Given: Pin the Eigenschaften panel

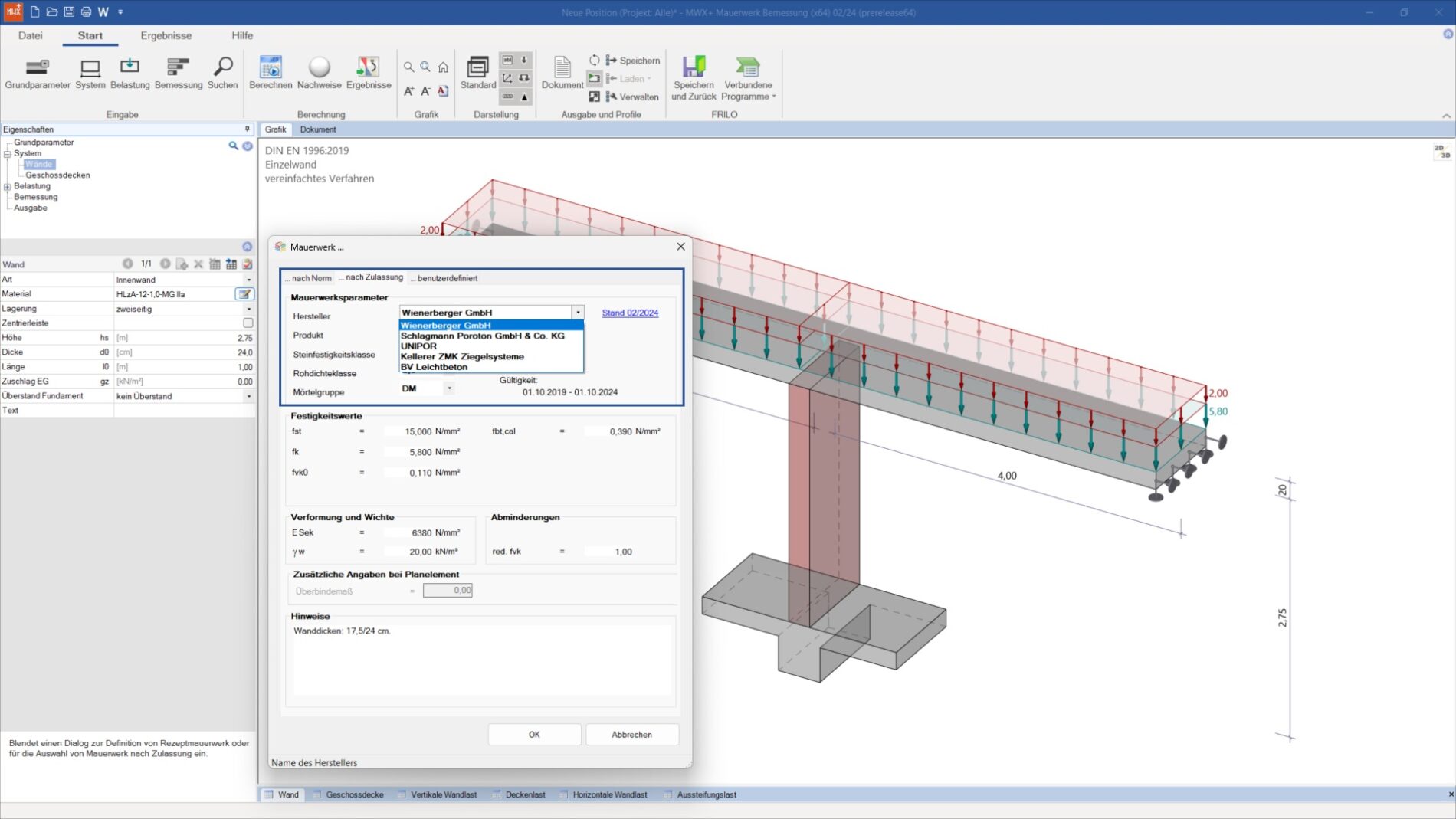Looking at the screenshot, I should [247, 129].
